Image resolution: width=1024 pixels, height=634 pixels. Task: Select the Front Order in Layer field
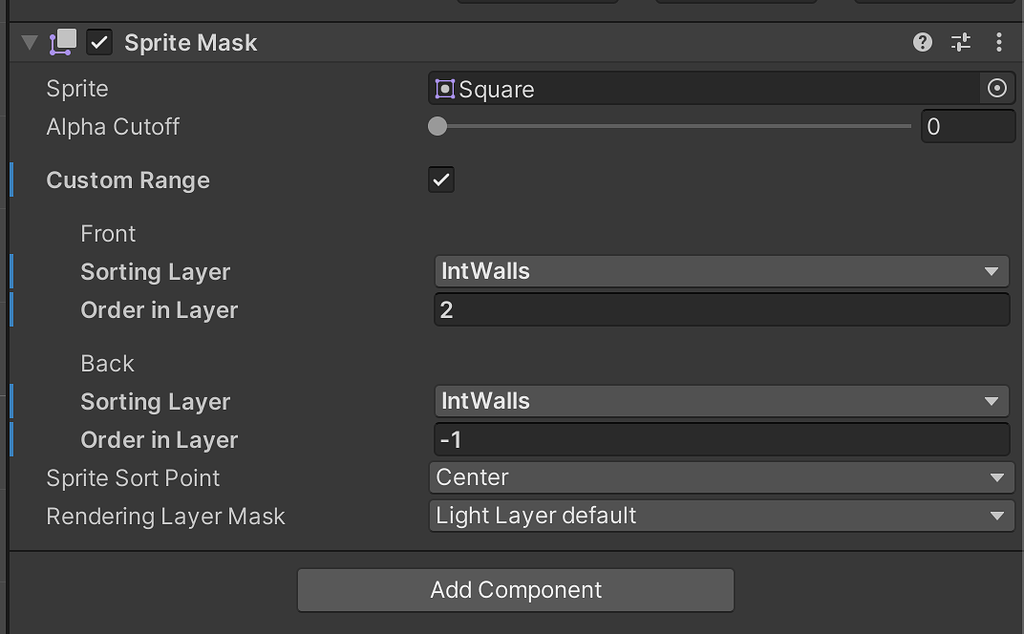[x=720, y=310]
